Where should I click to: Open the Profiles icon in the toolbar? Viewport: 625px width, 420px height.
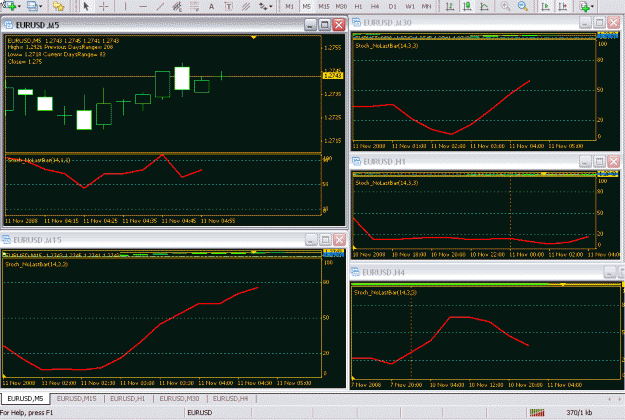point(32,6)
